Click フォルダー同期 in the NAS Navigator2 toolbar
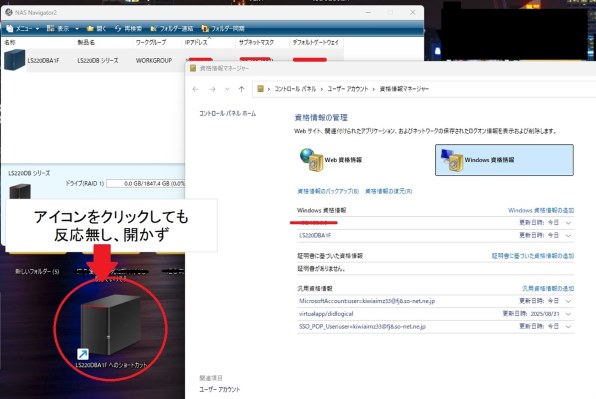This screenshot has width=596, height=399. [223, 28]
